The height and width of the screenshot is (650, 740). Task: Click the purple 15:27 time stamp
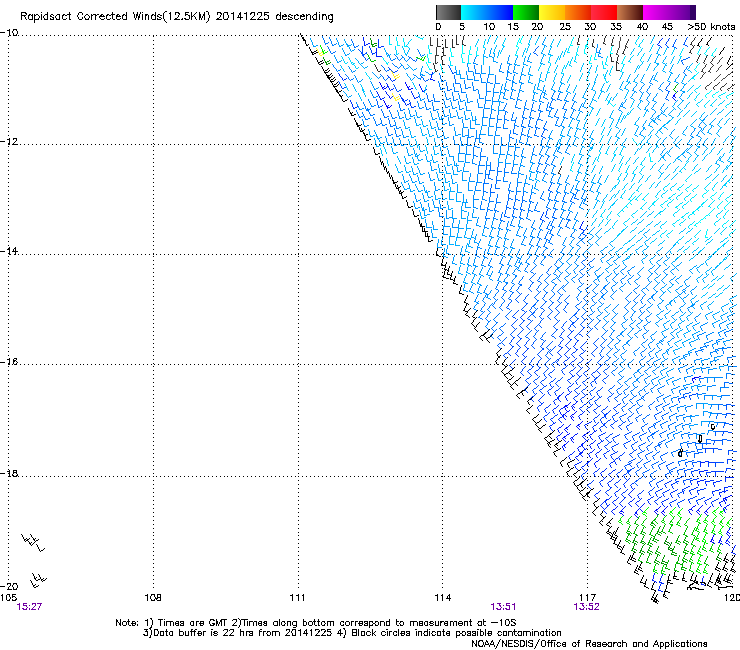[x=29, y=607]
